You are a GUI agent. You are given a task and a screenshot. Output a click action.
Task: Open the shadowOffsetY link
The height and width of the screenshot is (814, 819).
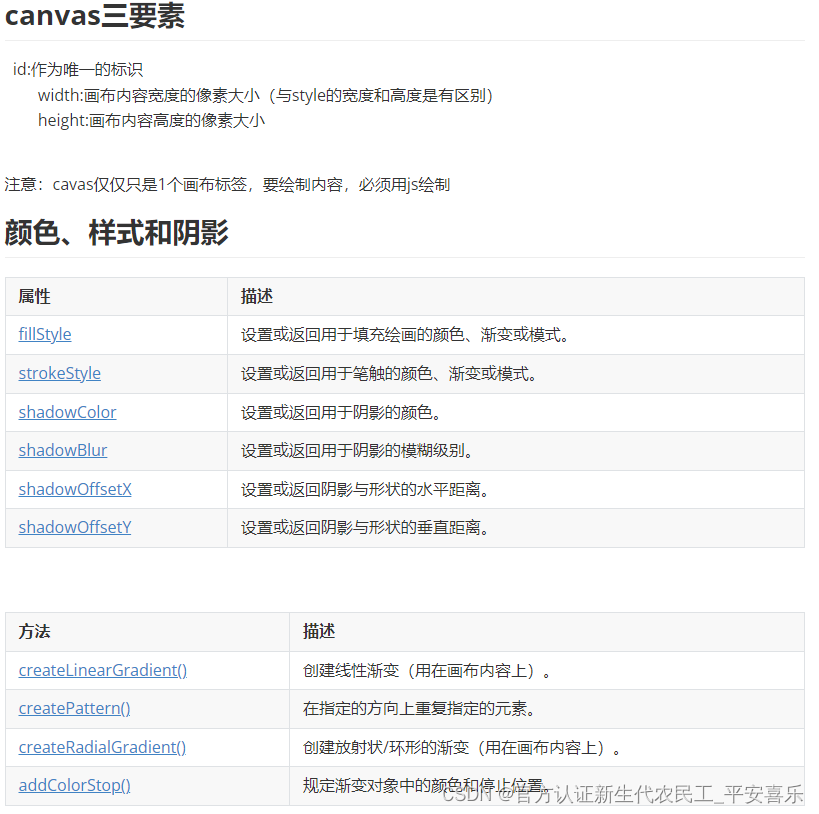pyautogui.click(x=75, y=527)
